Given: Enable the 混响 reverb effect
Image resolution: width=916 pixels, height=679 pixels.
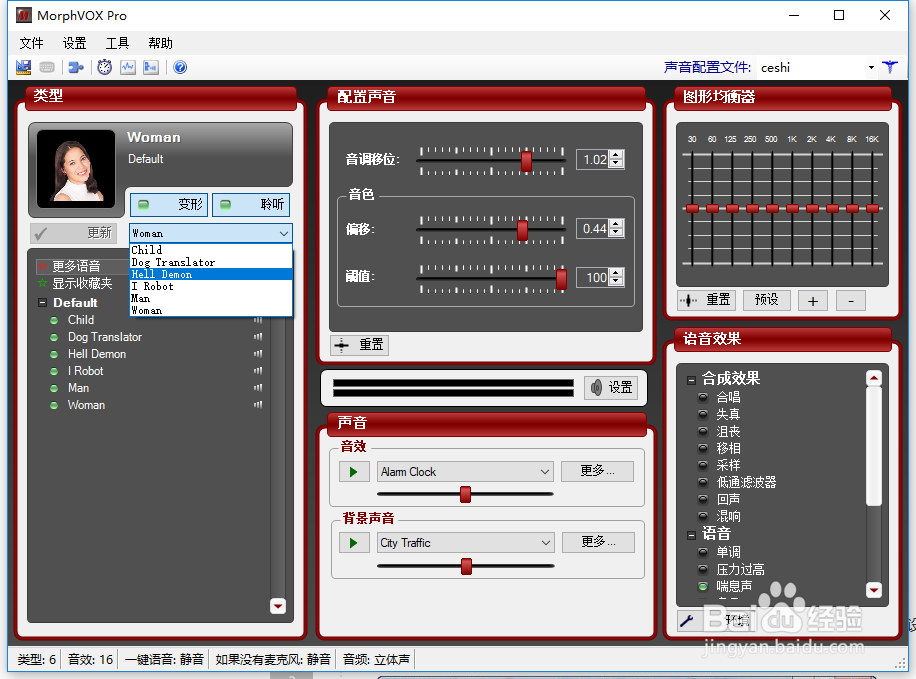Looking at the screenshot, I should point(703,516).
